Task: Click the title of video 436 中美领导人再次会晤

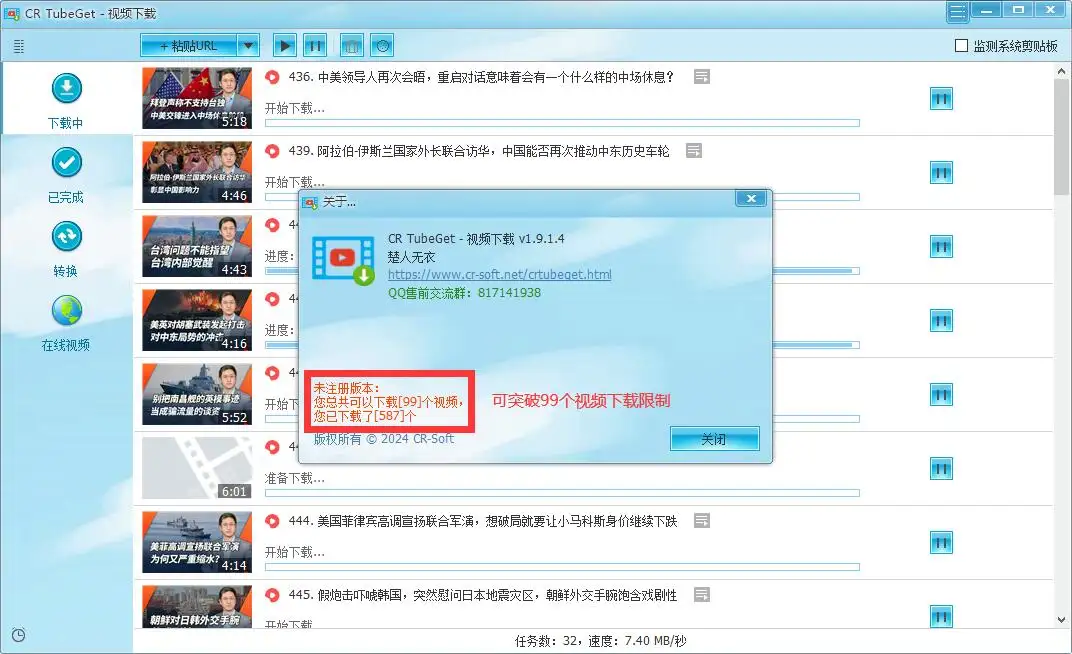Action: (481, 77)
